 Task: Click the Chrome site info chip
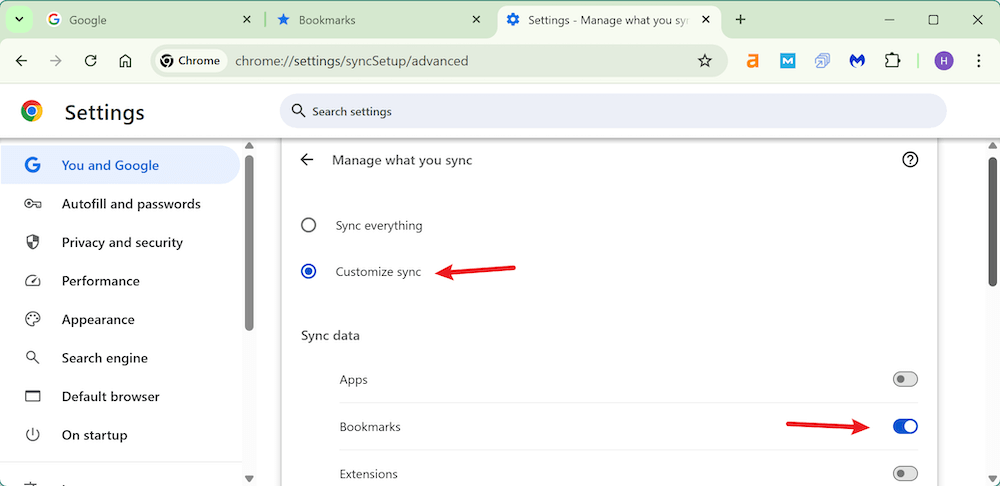coord(191,61)
